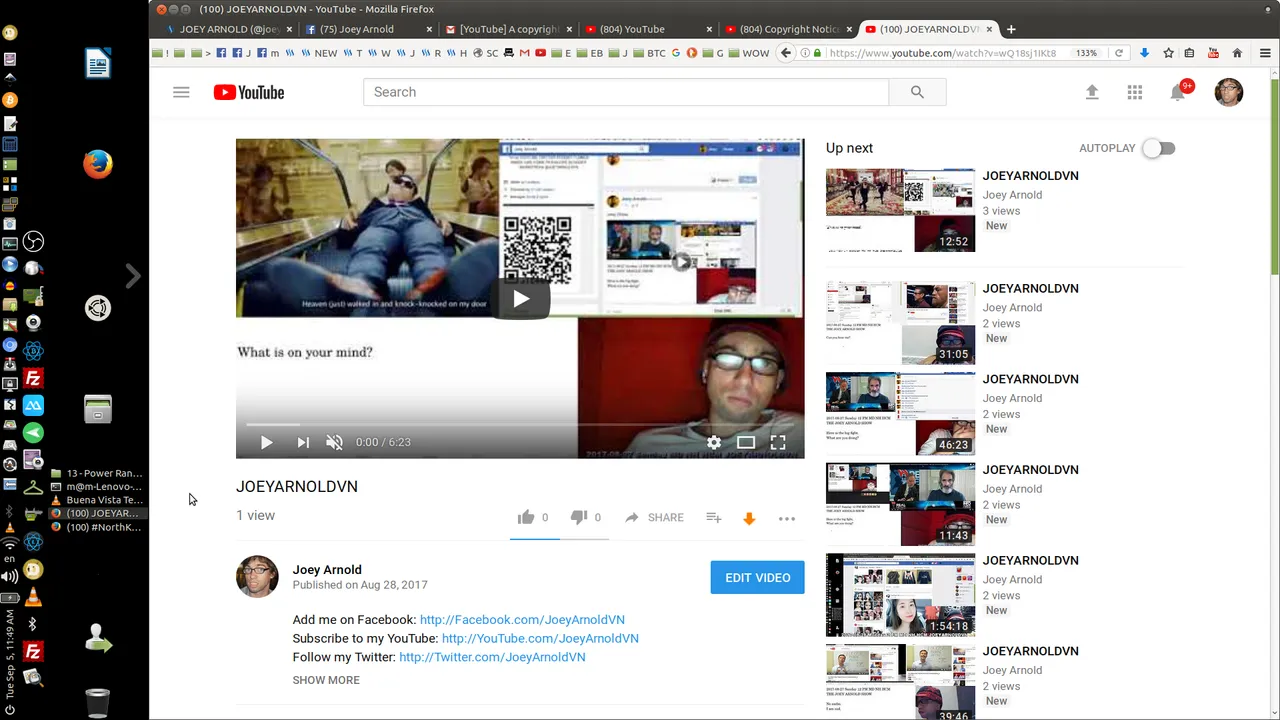The width and height of the screenshot is (1280, 720).
Task: Open the notifications bell
Action: pyautogui.click(x=1178, y=92)
